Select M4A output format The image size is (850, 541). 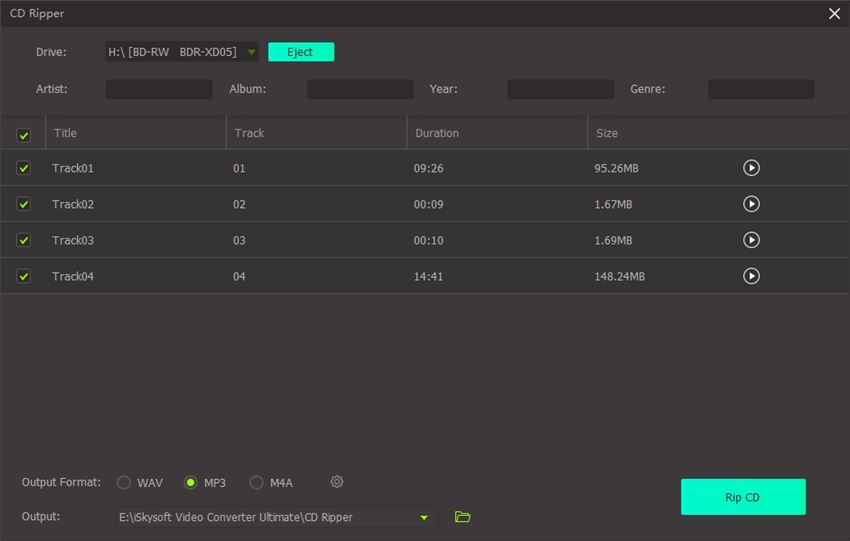pos(257,483)
